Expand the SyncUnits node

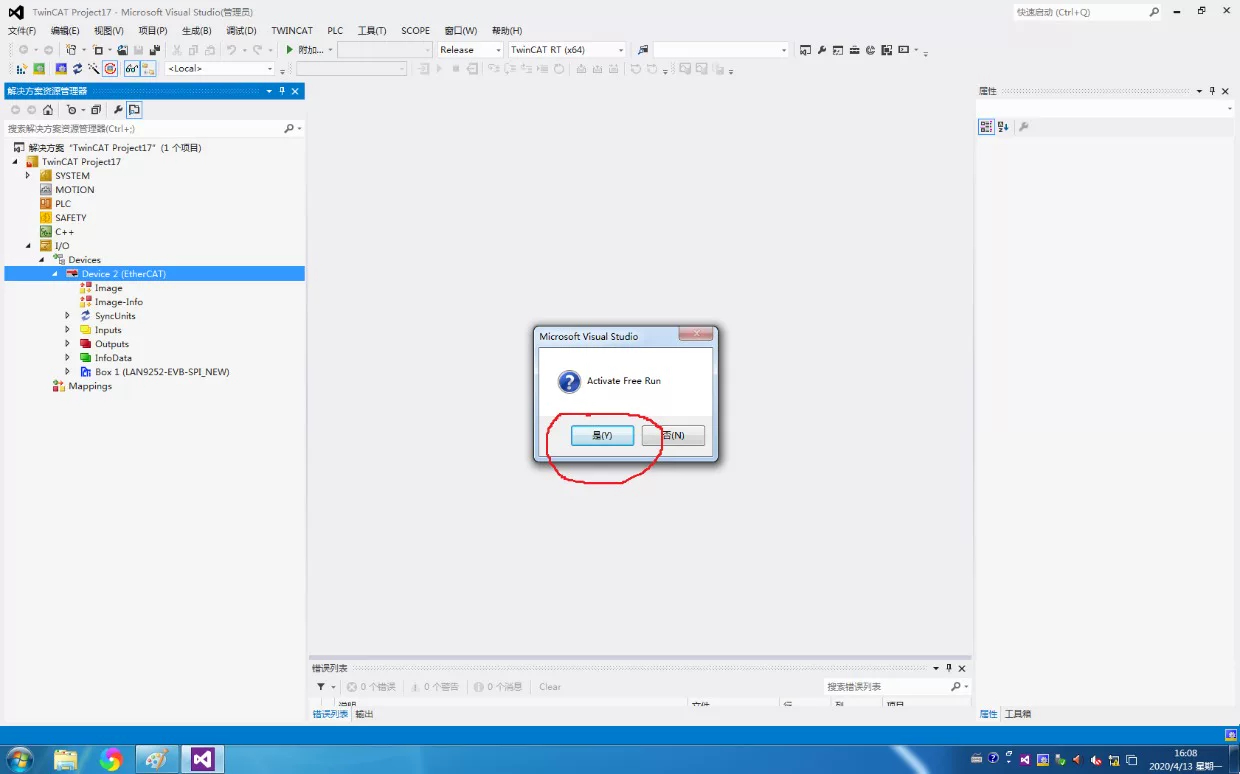pos(68,315)
